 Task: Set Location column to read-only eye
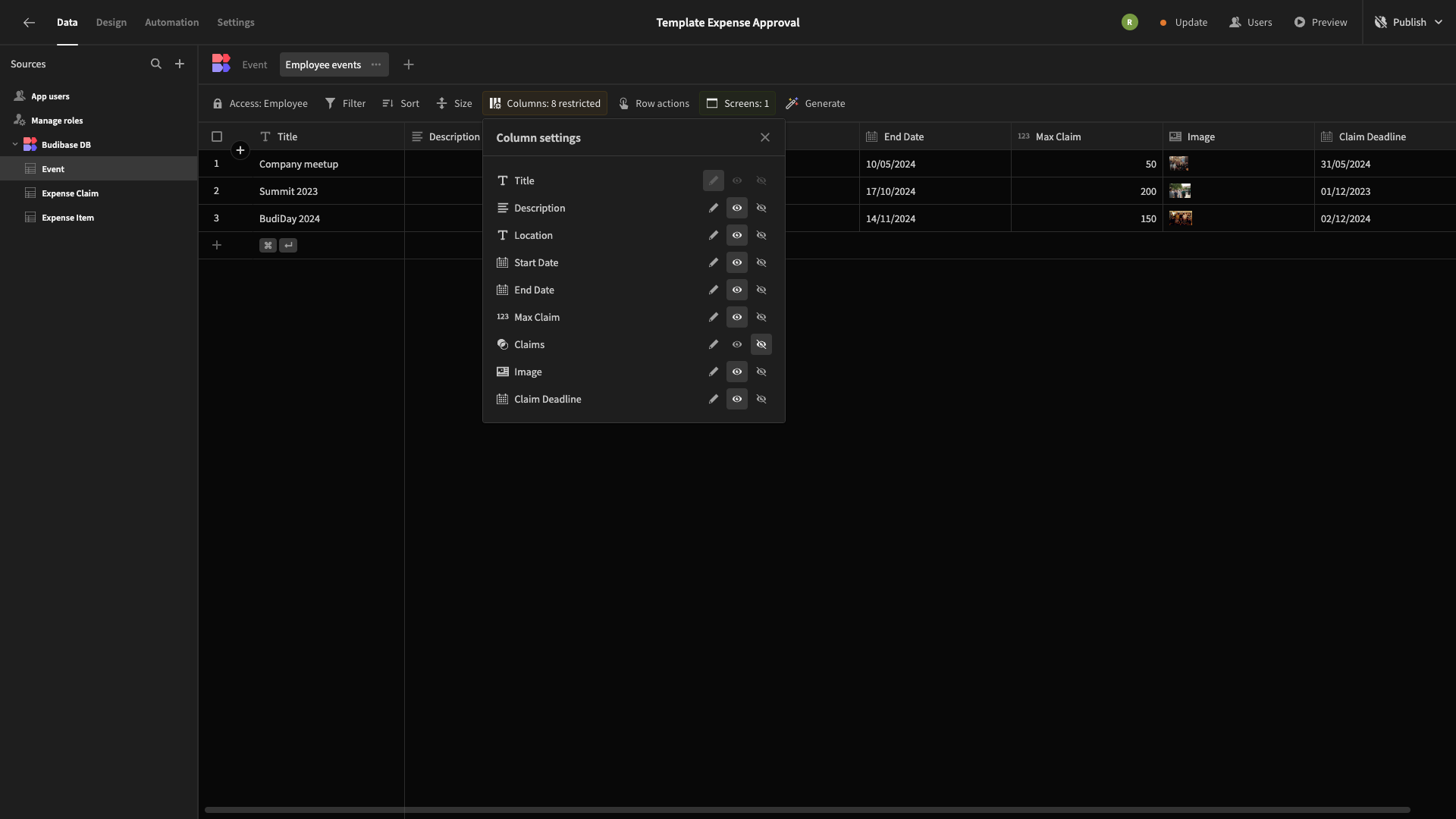737,235
